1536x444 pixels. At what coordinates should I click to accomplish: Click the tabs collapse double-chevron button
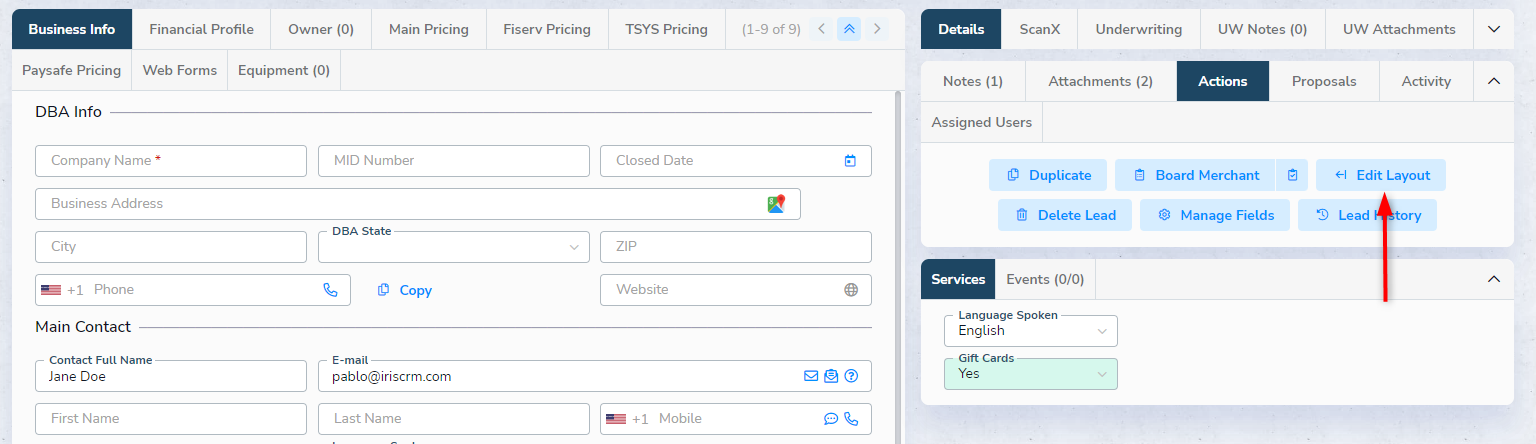click(x=849, y=29)
